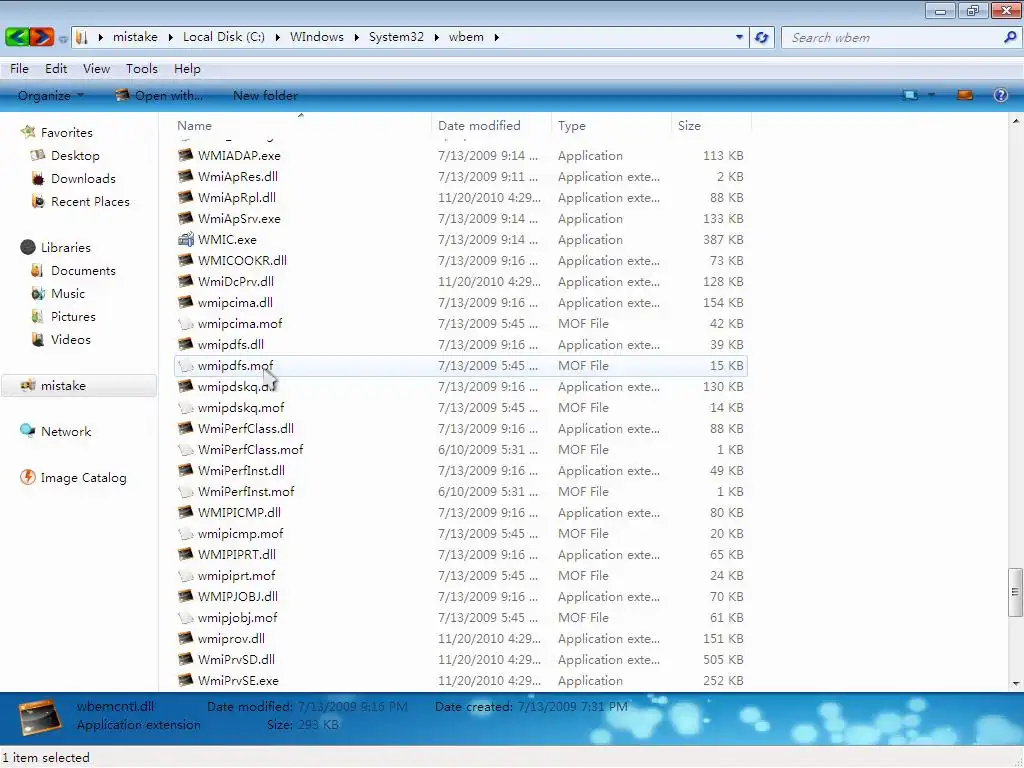Select the WMIC.exe file icon
This screenshot has height=768, width=1024.
[x=185, y=240]
